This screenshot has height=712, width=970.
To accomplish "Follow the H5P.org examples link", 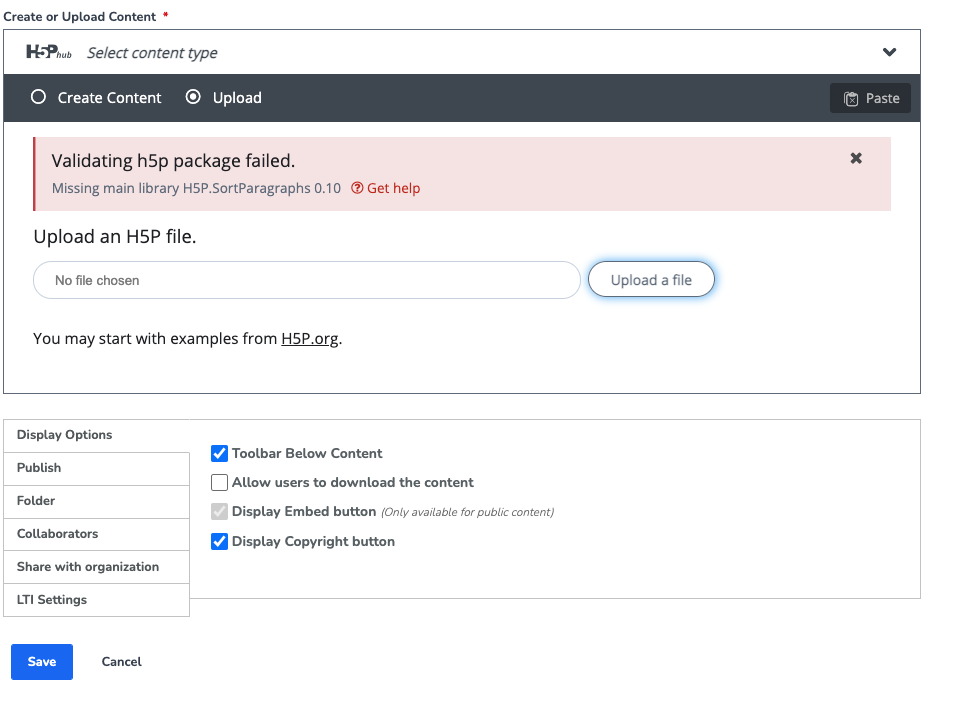I will [x=309, y=339].
